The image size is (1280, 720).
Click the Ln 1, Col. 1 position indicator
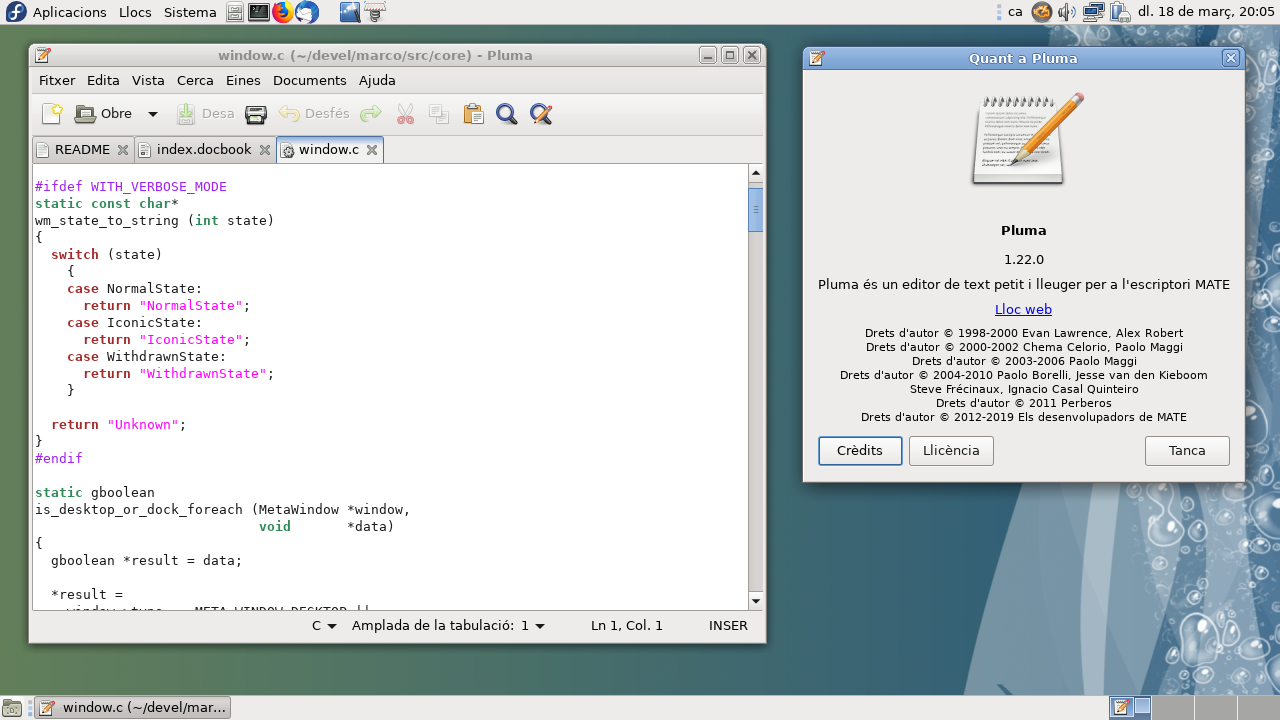(x=627, y=626)
